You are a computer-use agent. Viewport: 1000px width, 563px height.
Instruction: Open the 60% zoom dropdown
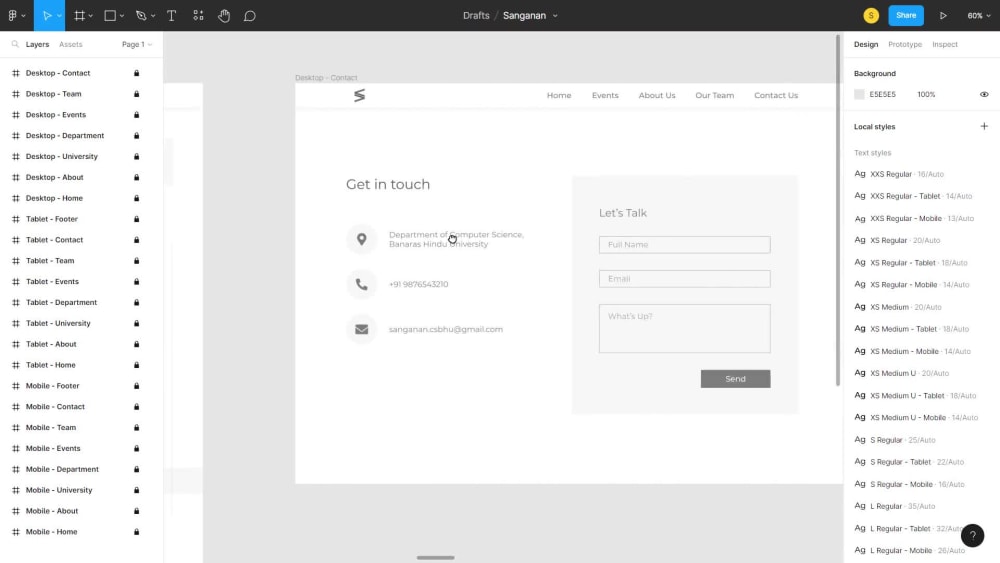[x=979, y=15]
